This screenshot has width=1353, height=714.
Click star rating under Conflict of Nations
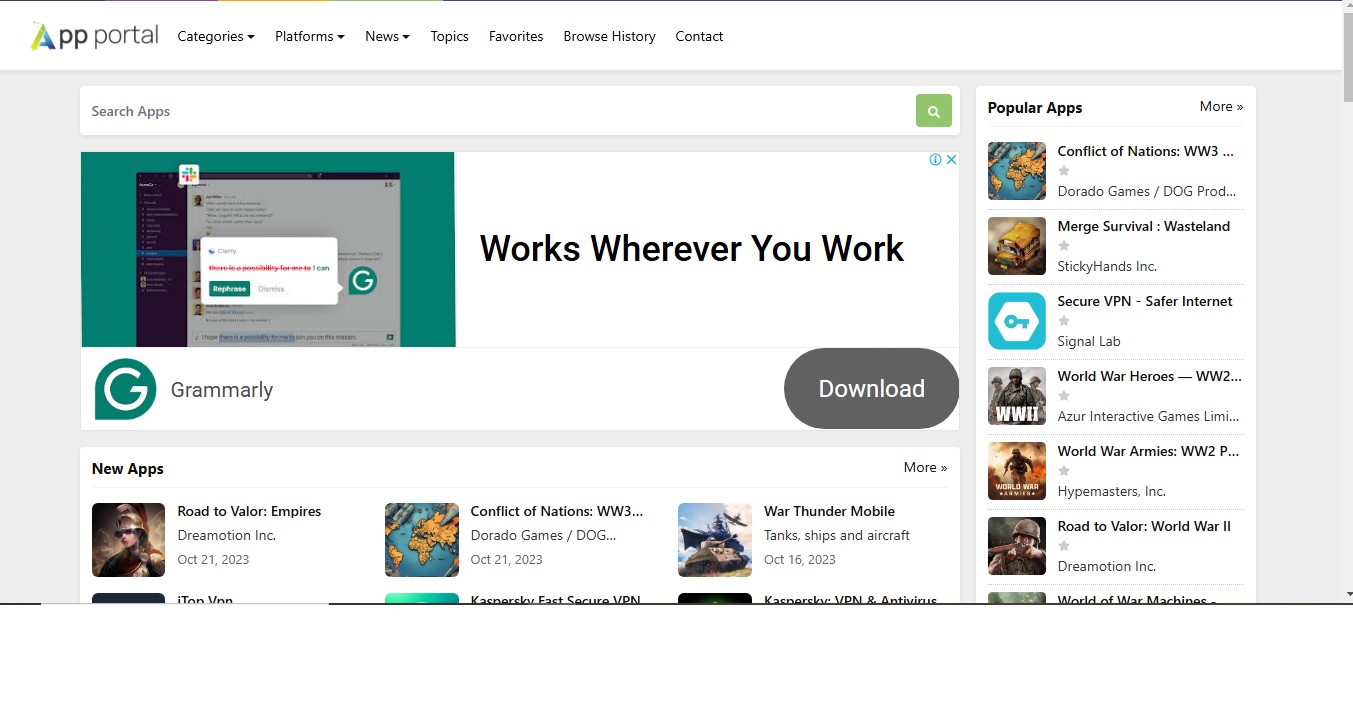(1064, 171)
